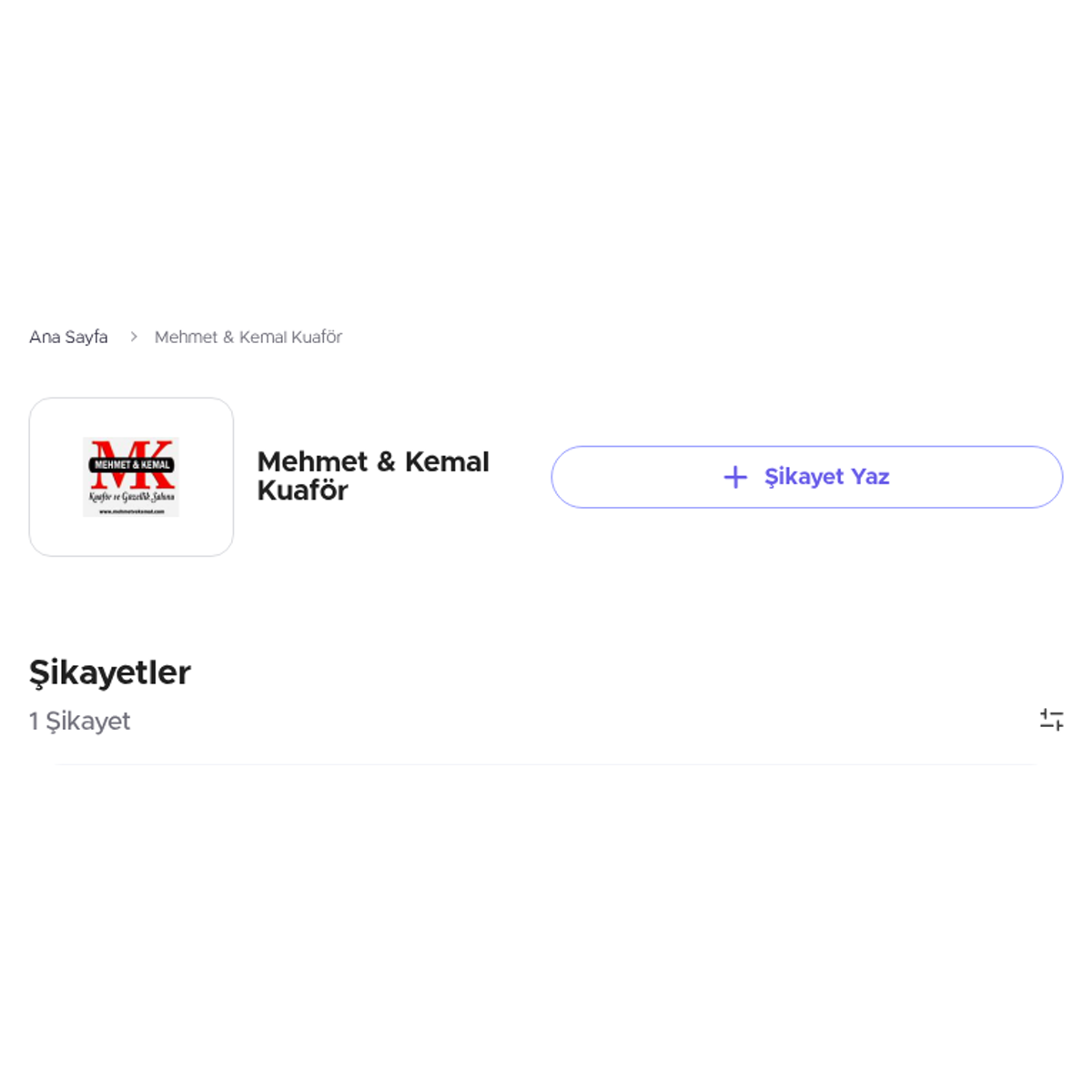The height and width of the screenshot is (1092, 1092).
Task: Click the plus icon beside Şikayet Yaz
Action: click(x=735, y=477)
